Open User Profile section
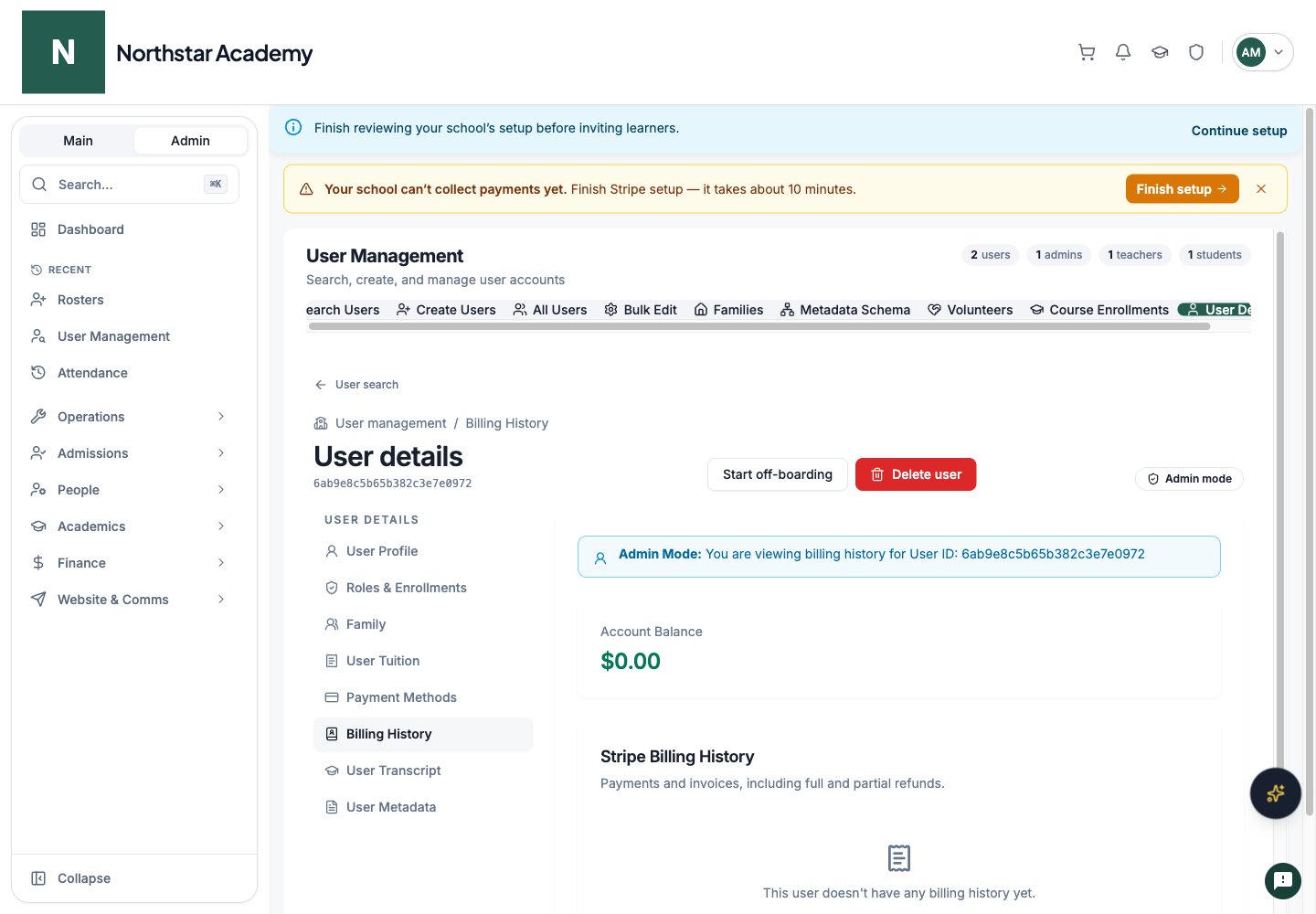The width and height of the screenshot is (1316, 914). click(423, 551)
